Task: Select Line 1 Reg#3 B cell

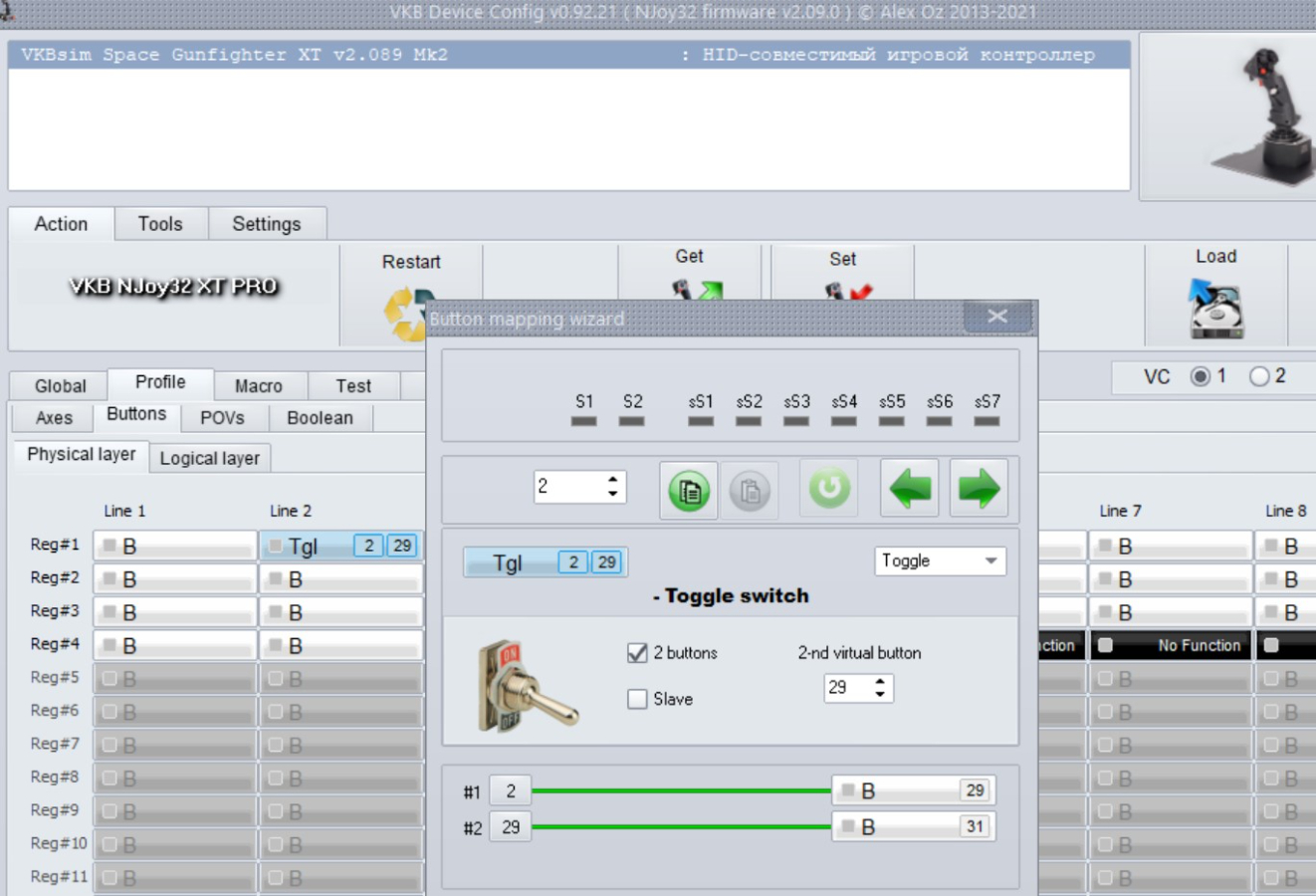Action: pos(175,612)
